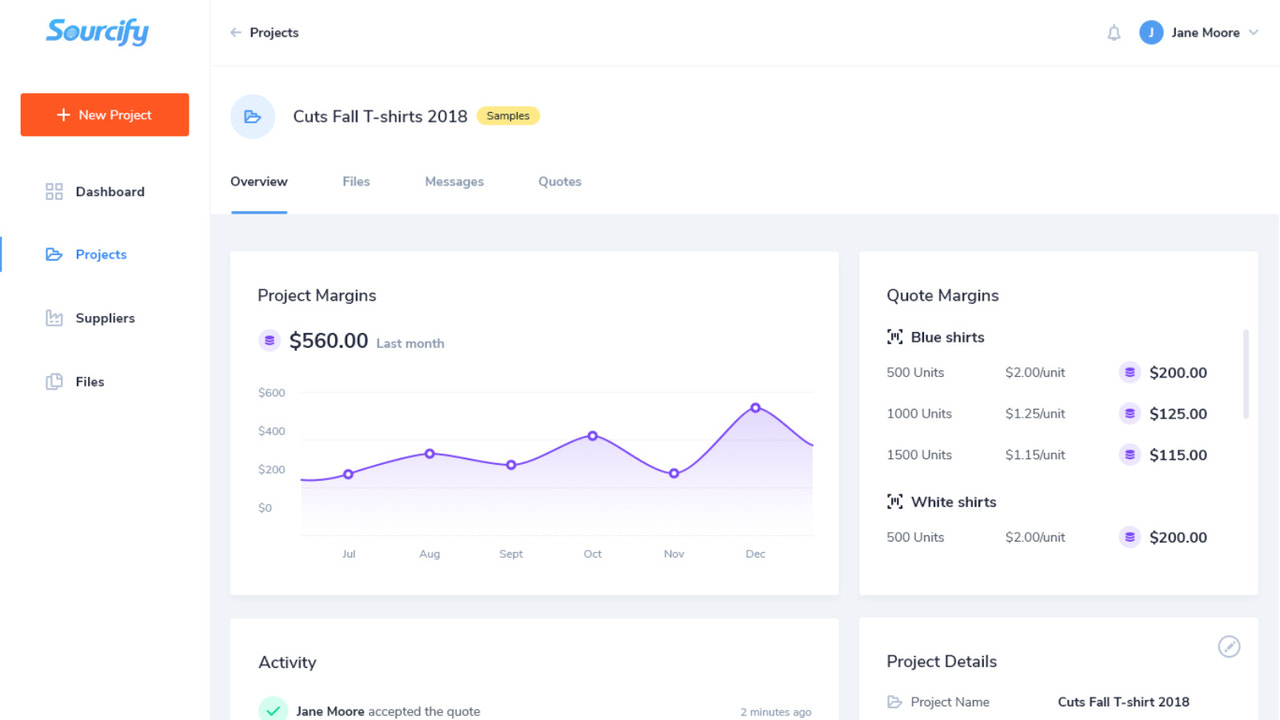1280x720 pixels.
Task: Click the notification bell icon
Action: [x=1114, y=32]
